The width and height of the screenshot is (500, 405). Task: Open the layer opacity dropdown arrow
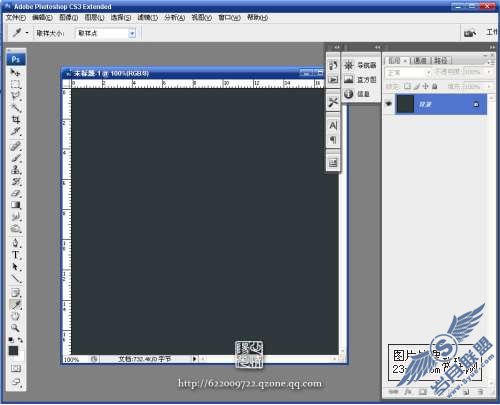489,72
